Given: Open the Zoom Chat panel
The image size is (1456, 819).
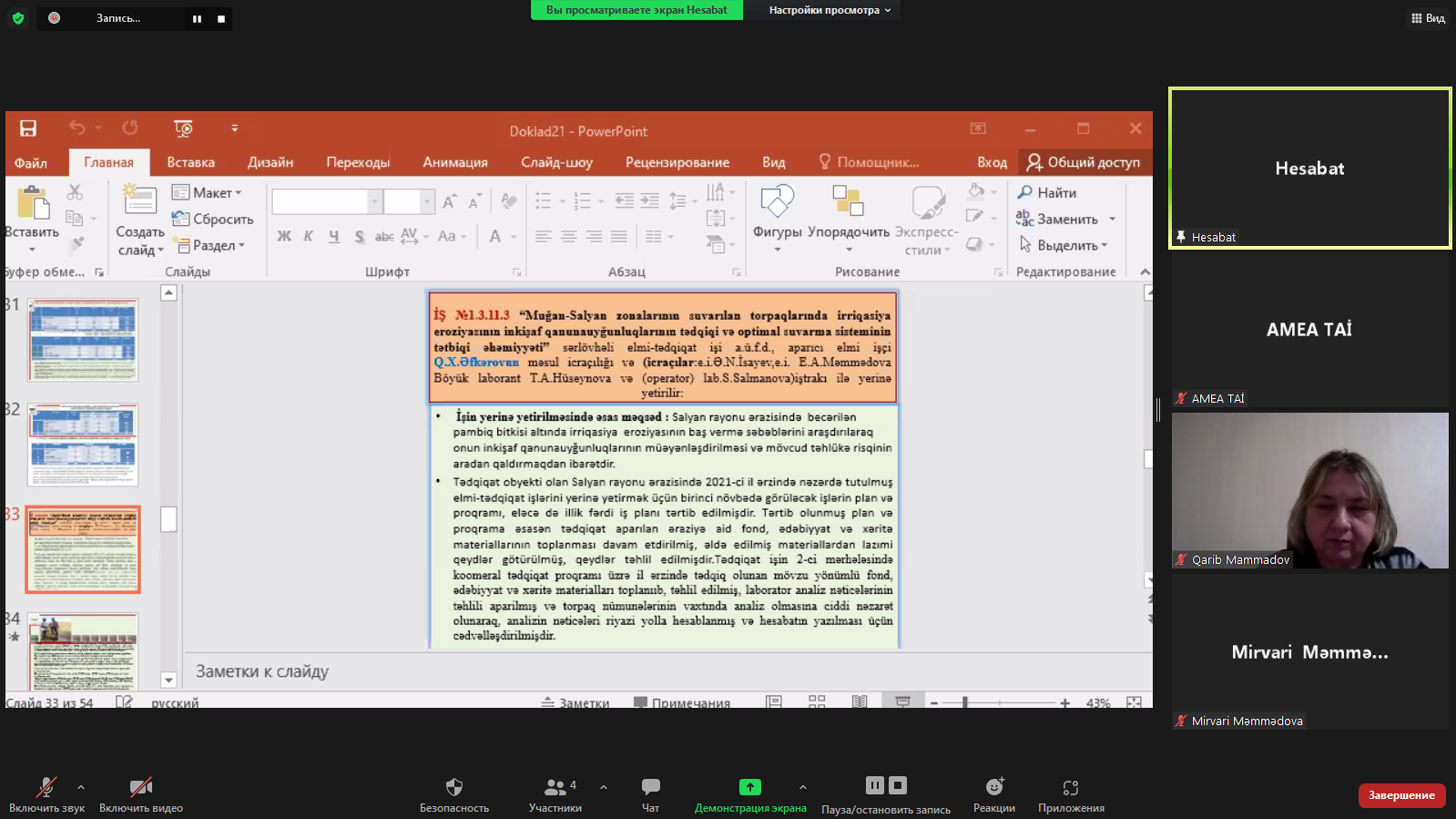Looking at the screenshot, I should tap(650, 793).
